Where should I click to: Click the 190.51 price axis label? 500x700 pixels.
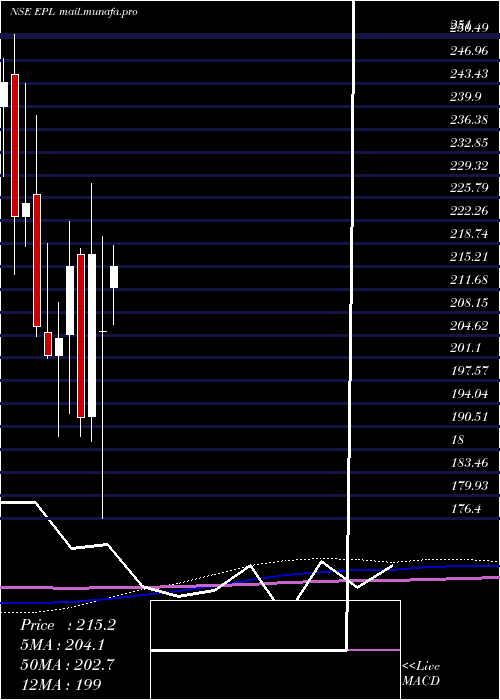click(x=469, y=417)
